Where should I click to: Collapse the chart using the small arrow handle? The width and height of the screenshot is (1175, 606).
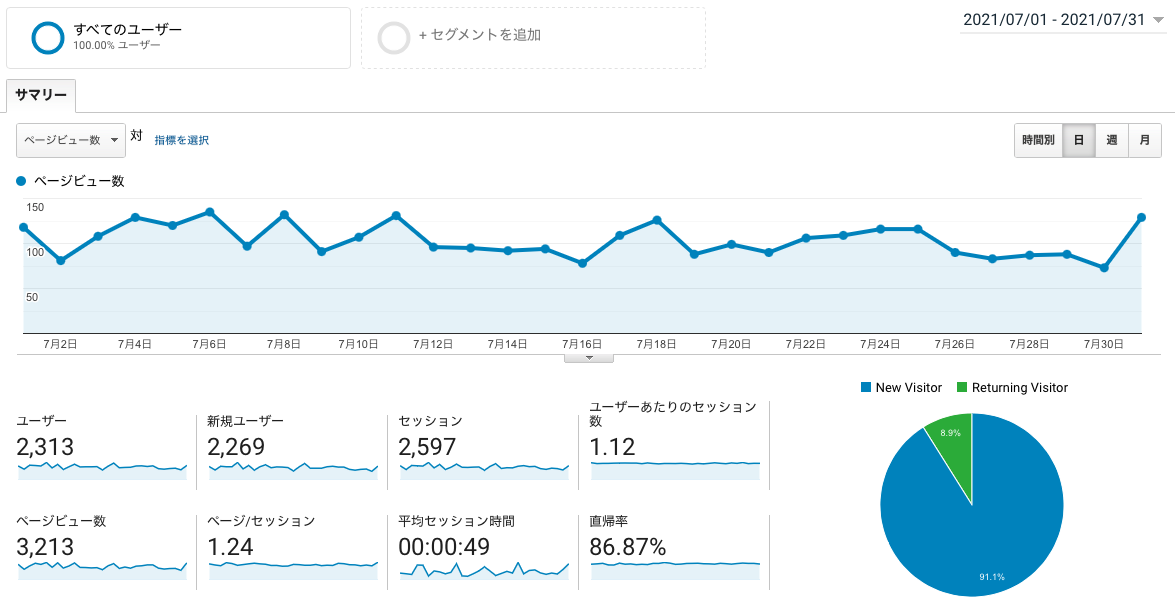[x=589, y=358]
